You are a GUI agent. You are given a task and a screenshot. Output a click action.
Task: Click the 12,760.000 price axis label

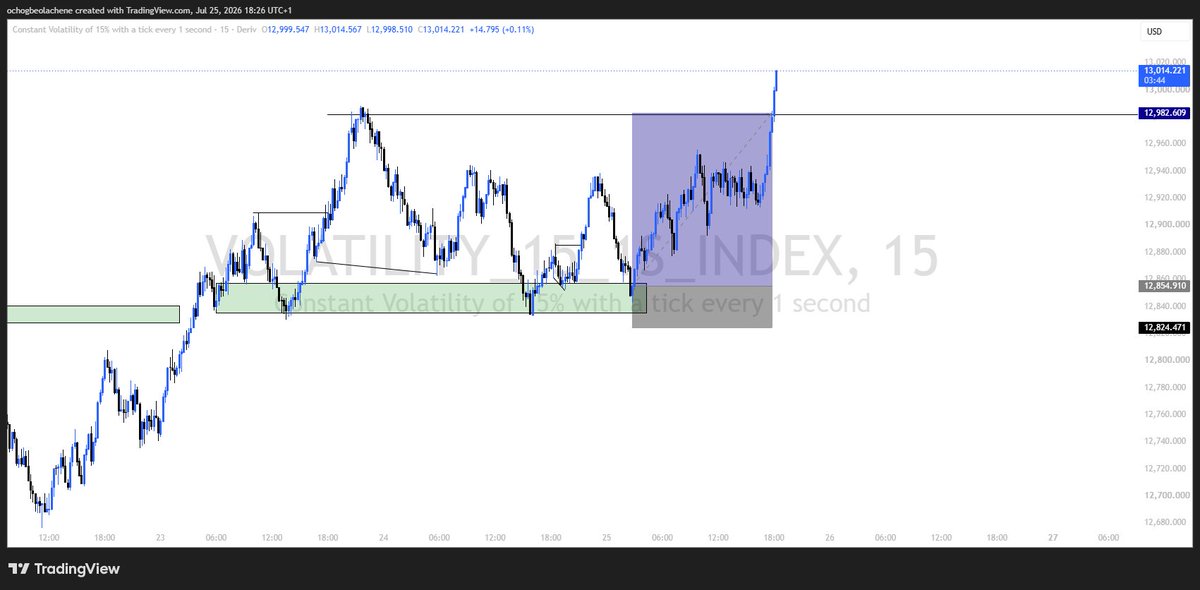[1165, 414]
